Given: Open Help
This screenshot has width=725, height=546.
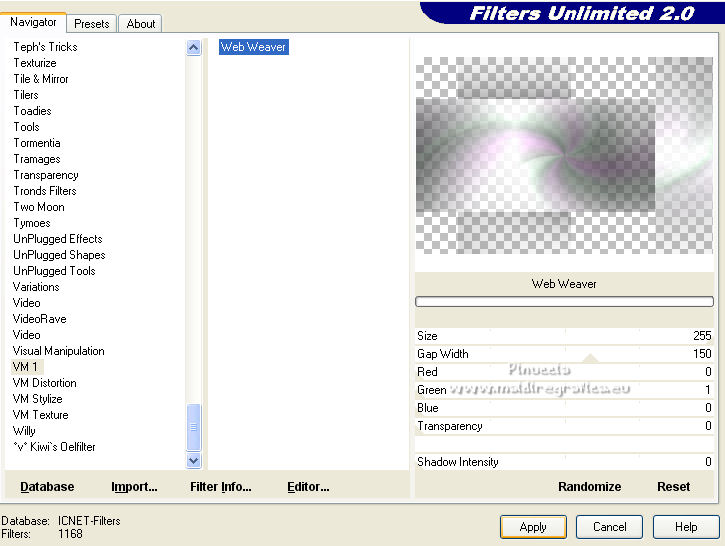Looking at the screenshot, I should click(686, 527).
